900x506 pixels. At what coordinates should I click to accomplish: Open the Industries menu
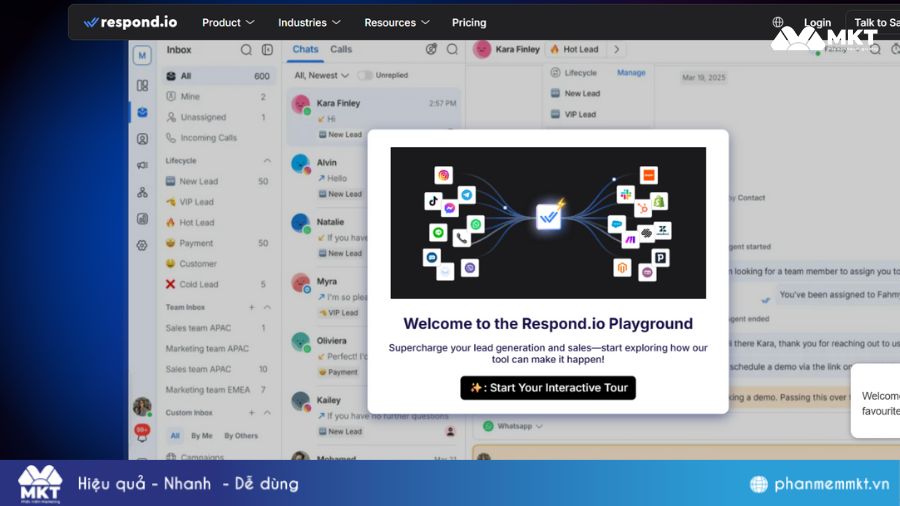point(309,22)
